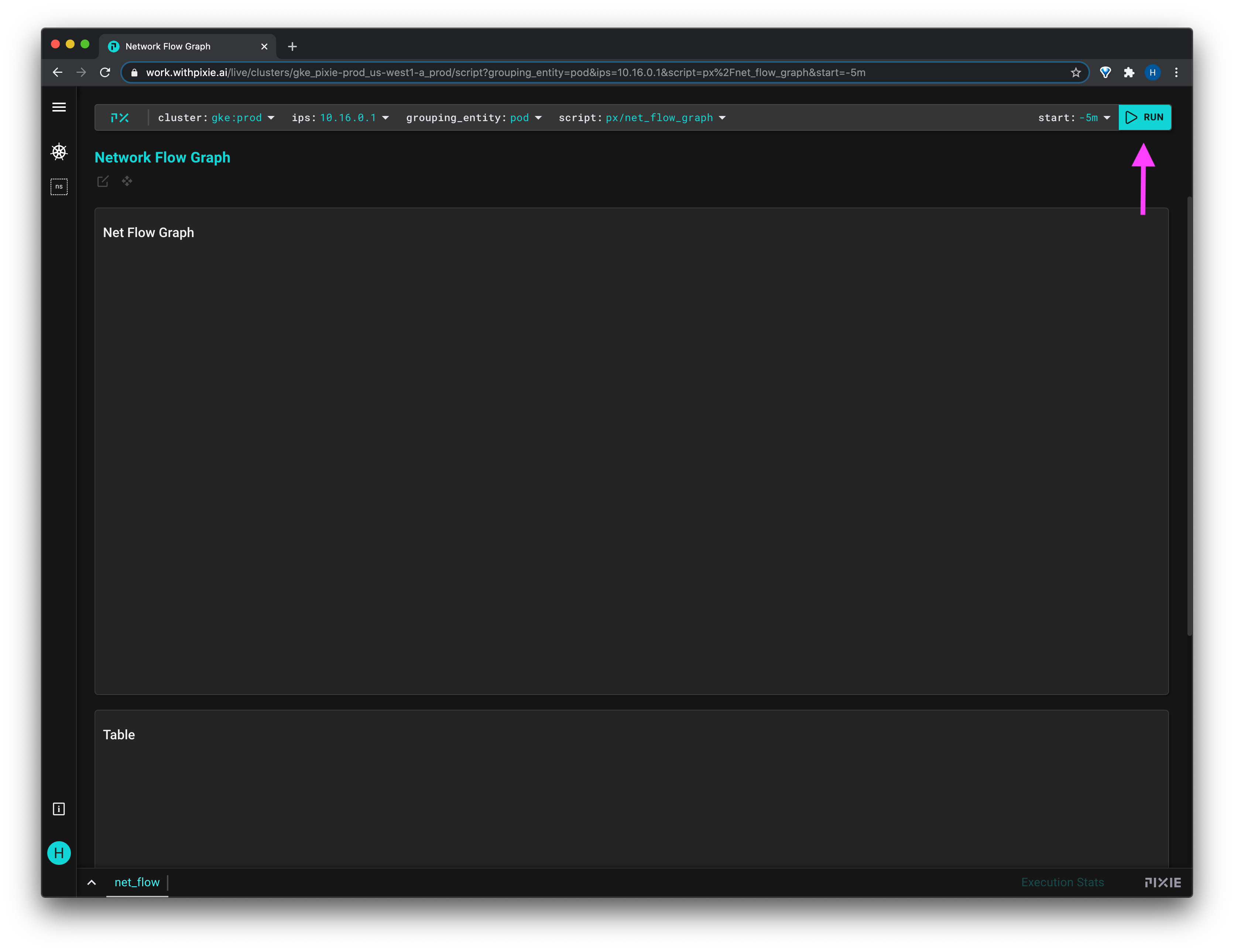1234x952 pixels.
Task: Click the browser extensions puzzle icon
Action: pos(1128,72)
